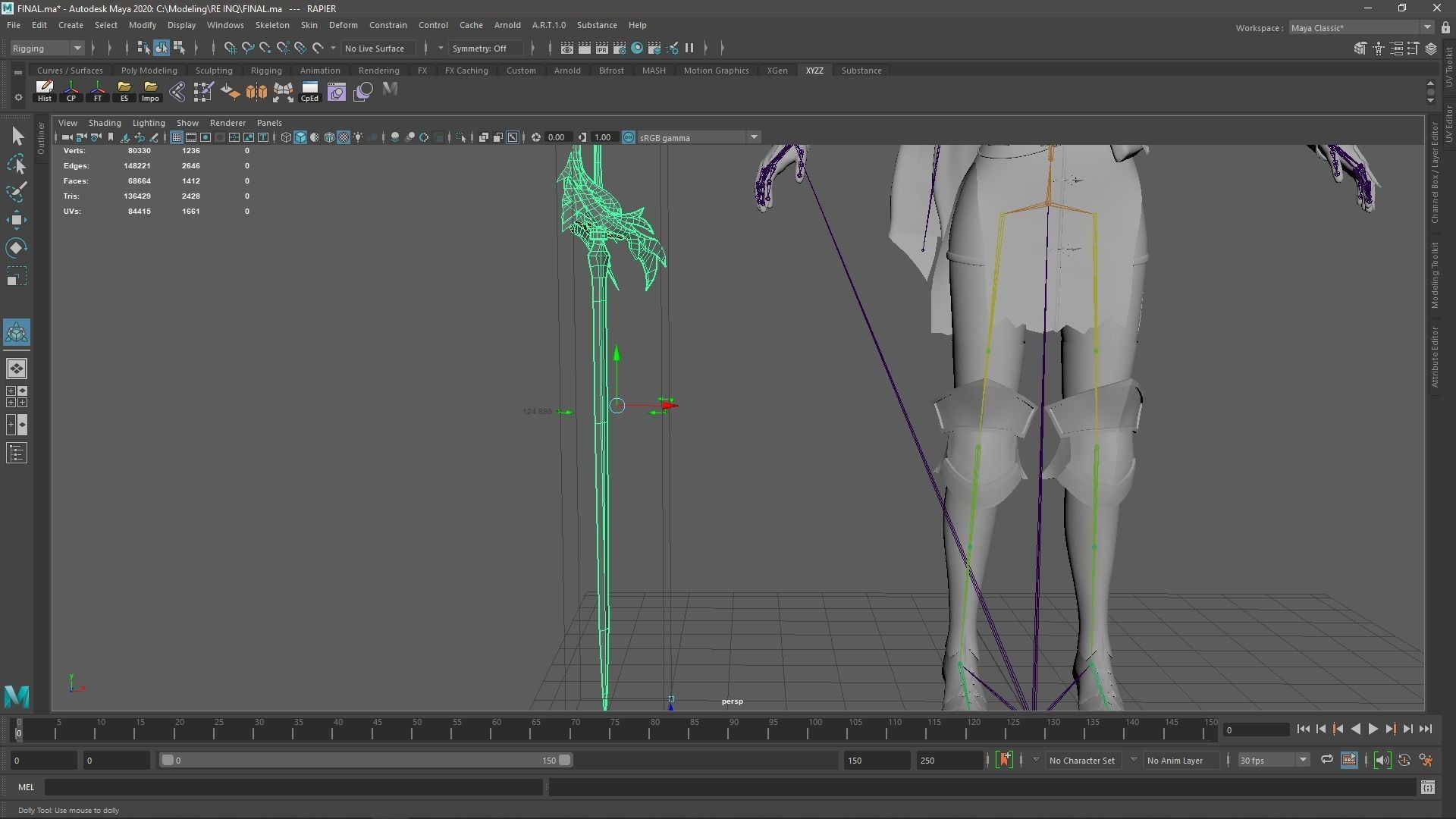Open the CpEd component editor shelf button
Image resolution: width=1456 pixels, height=819 pixels.
pos(309,91)
